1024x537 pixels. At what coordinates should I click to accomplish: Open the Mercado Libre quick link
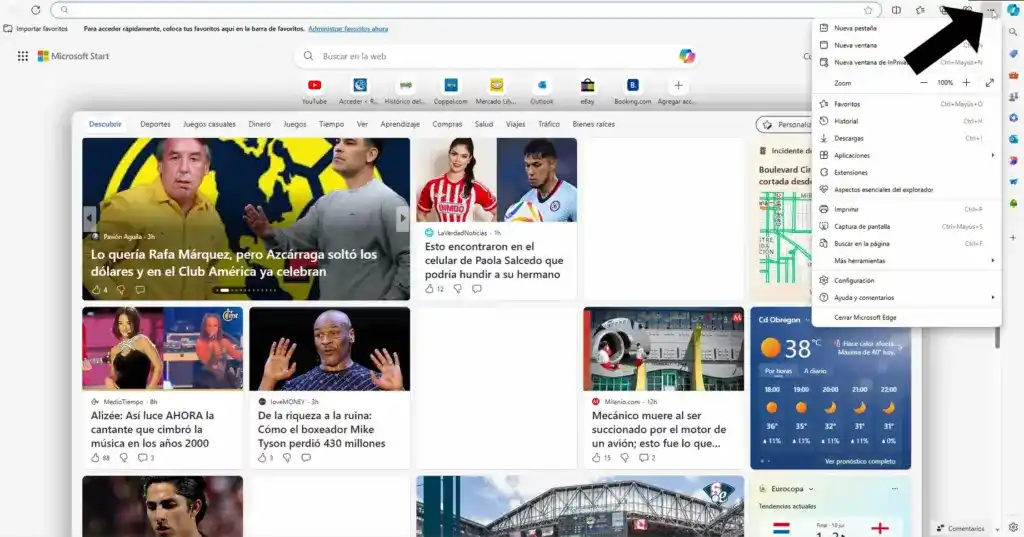(496, 91)
